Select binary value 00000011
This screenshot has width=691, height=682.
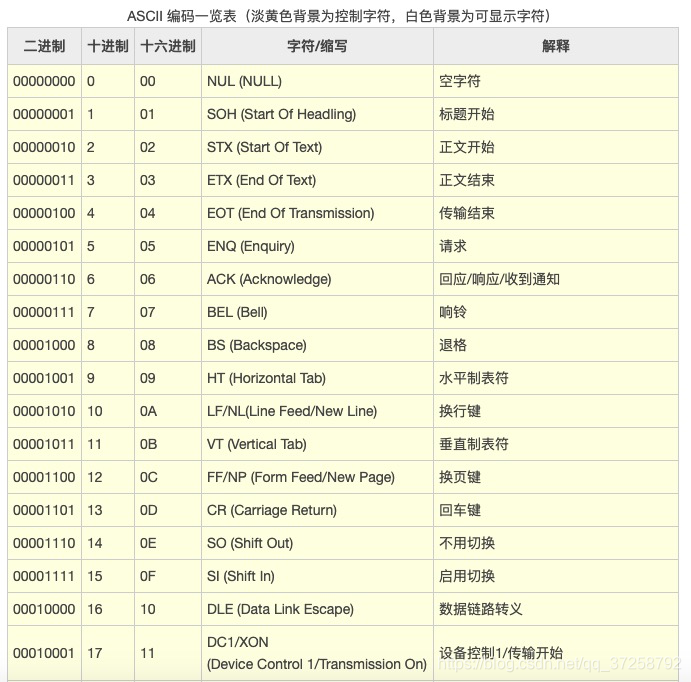pos(45,180)
